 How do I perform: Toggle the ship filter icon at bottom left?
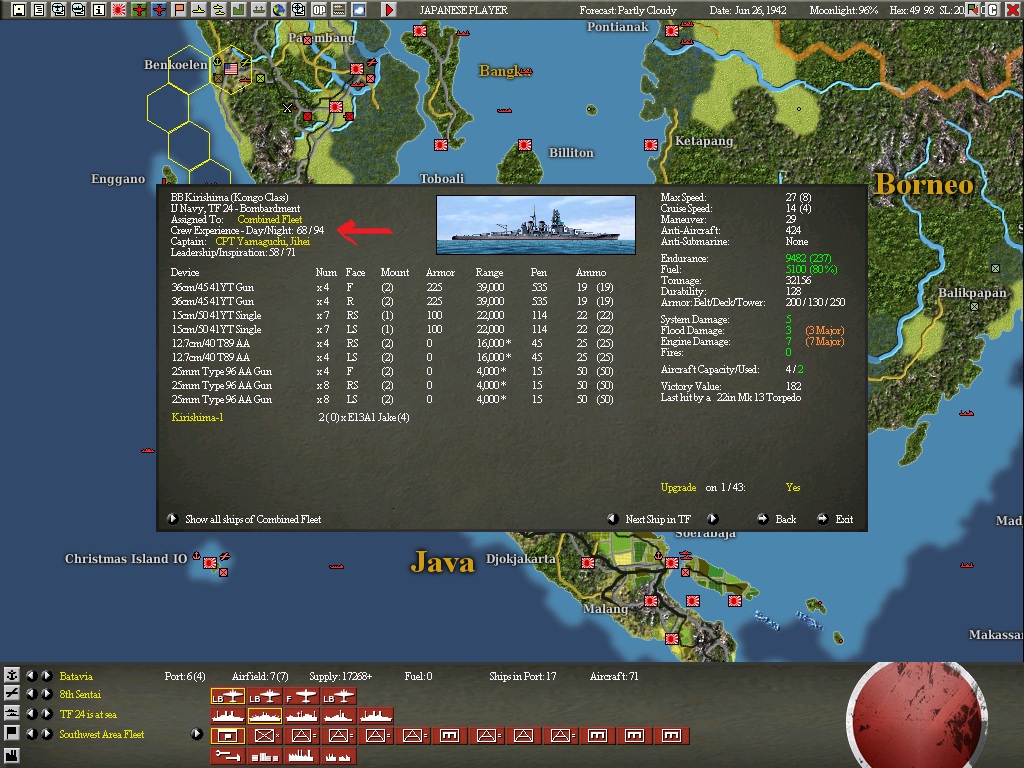tap(12, 712)
